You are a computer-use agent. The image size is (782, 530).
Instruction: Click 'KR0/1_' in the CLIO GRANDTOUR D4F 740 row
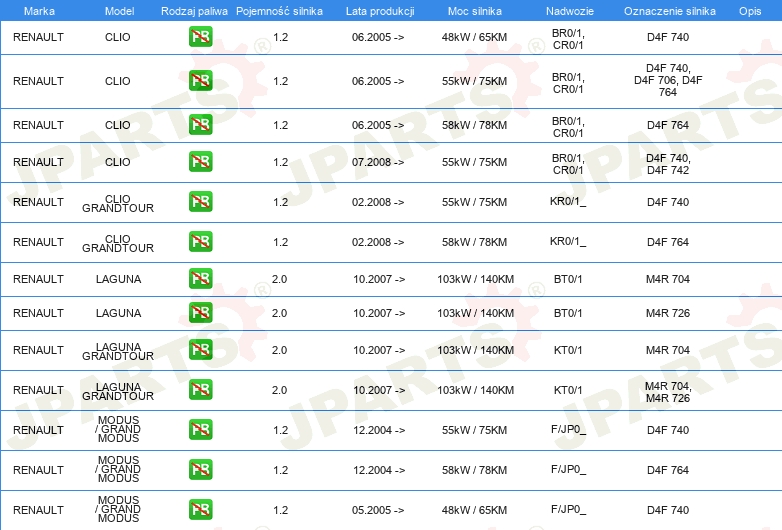568,201
